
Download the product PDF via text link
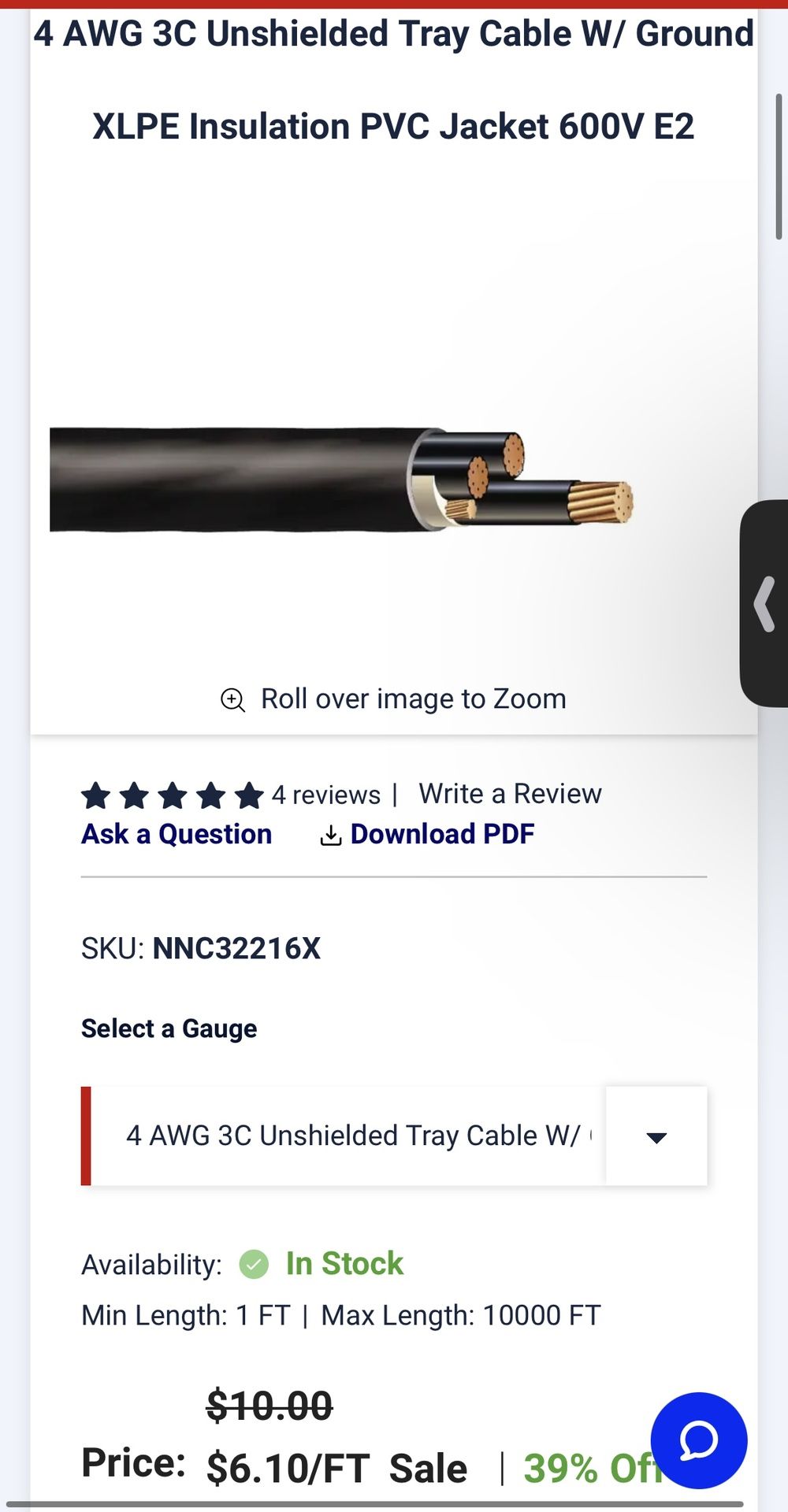tap(442, 834)
